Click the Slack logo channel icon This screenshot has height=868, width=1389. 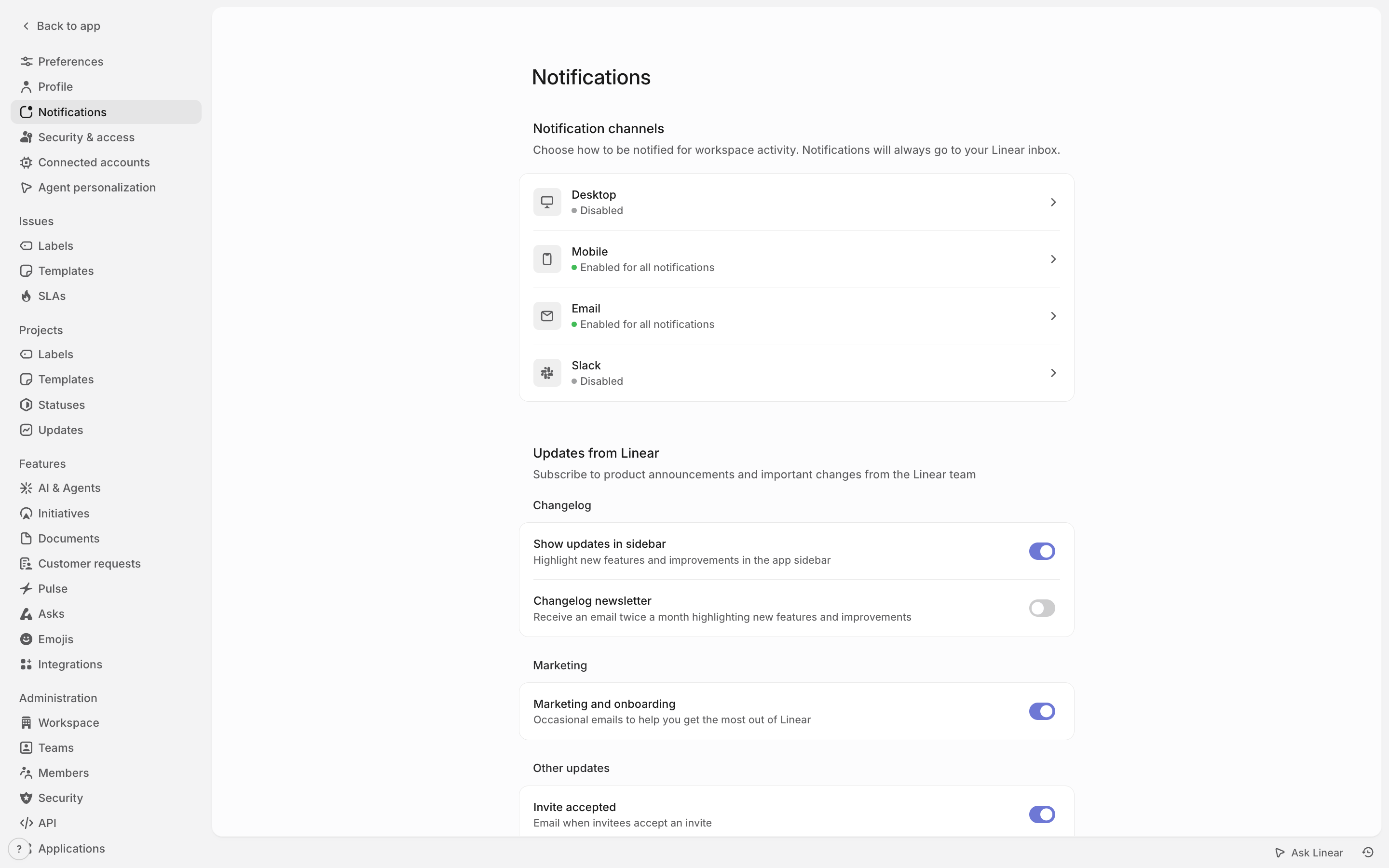tap(547, 373)
